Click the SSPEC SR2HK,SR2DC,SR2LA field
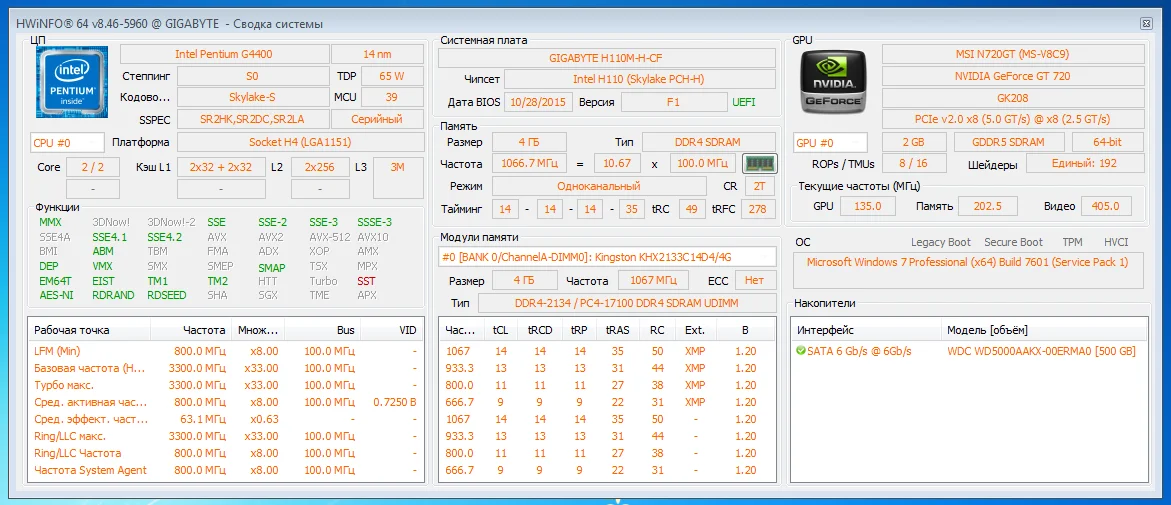The image size is (1171, 505). (x=252, y=119)
